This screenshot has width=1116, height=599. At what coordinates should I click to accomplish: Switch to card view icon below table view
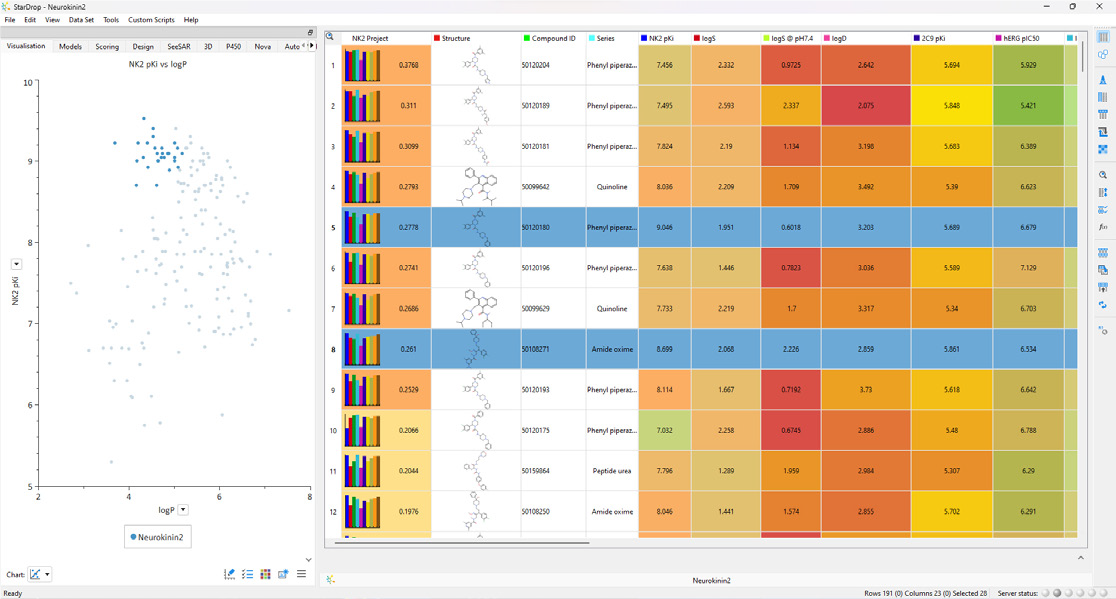1103,55
